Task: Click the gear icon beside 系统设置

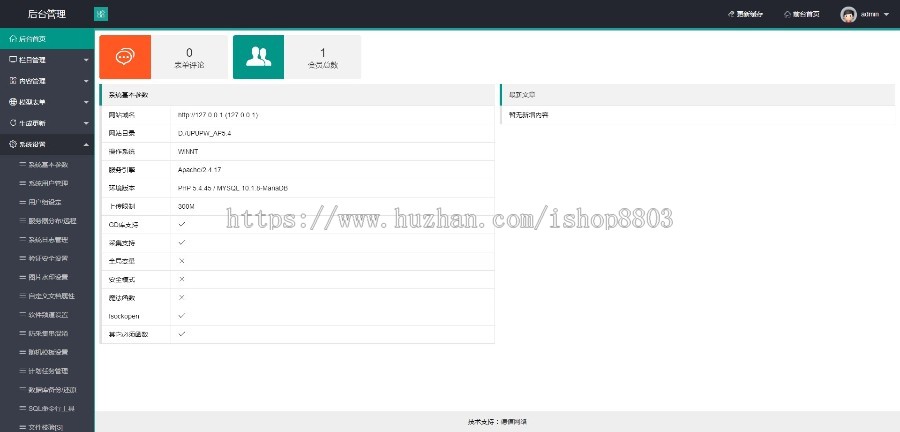Action: pos(13,145)
